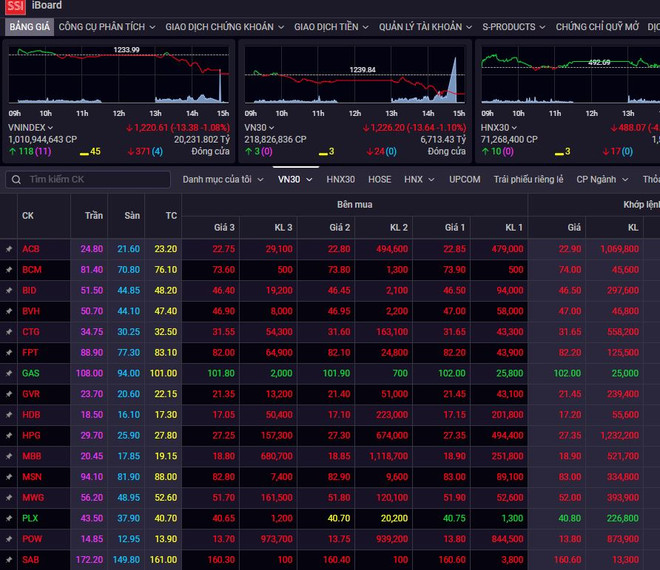660x570 pixels.
Task: Open the VNINDEX index selector dropdown
Action: pos(31,128)
